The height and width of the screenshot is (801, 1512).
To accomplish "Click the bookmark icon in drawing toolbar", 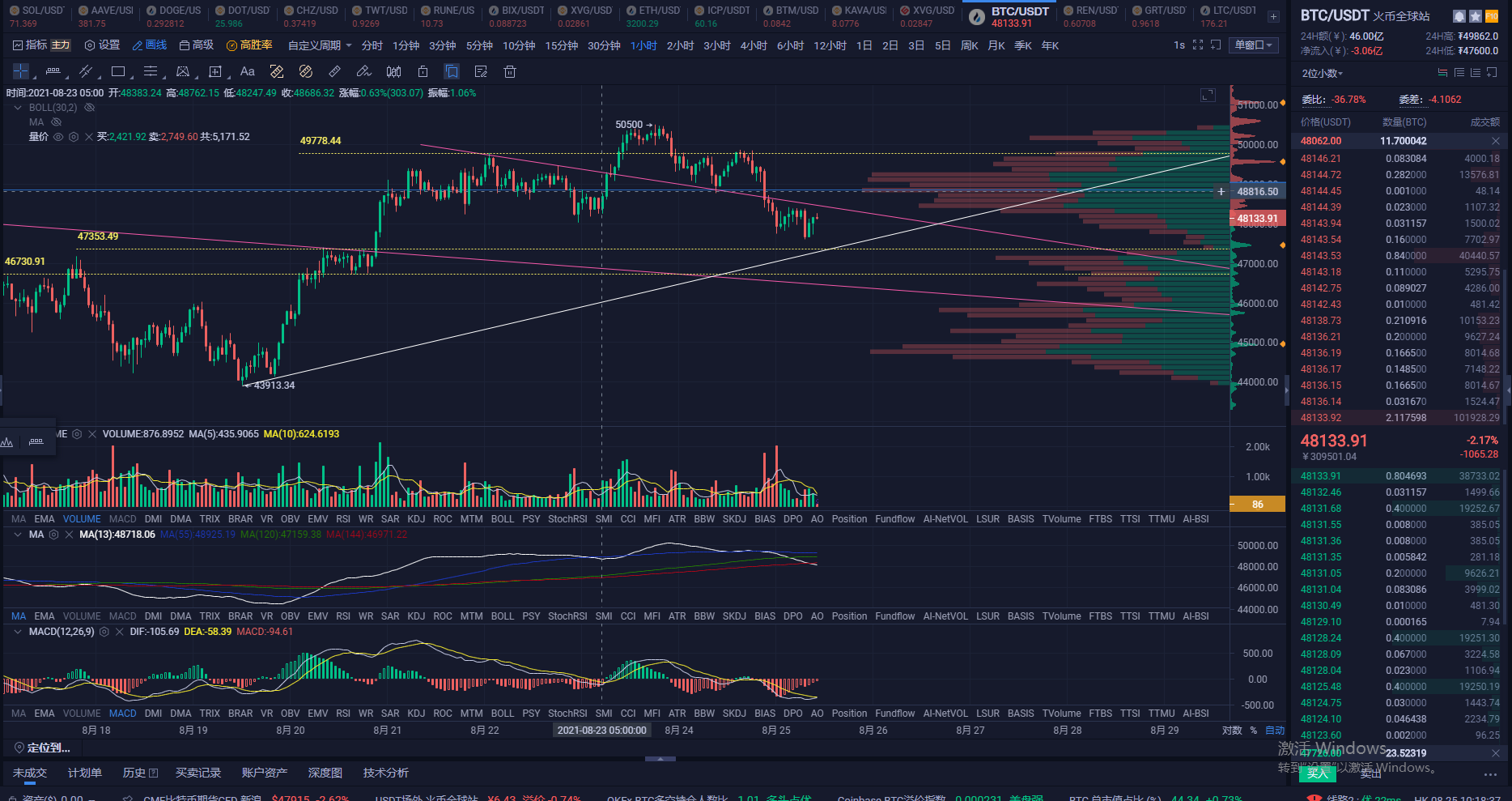I will click(x=452, y=71).
